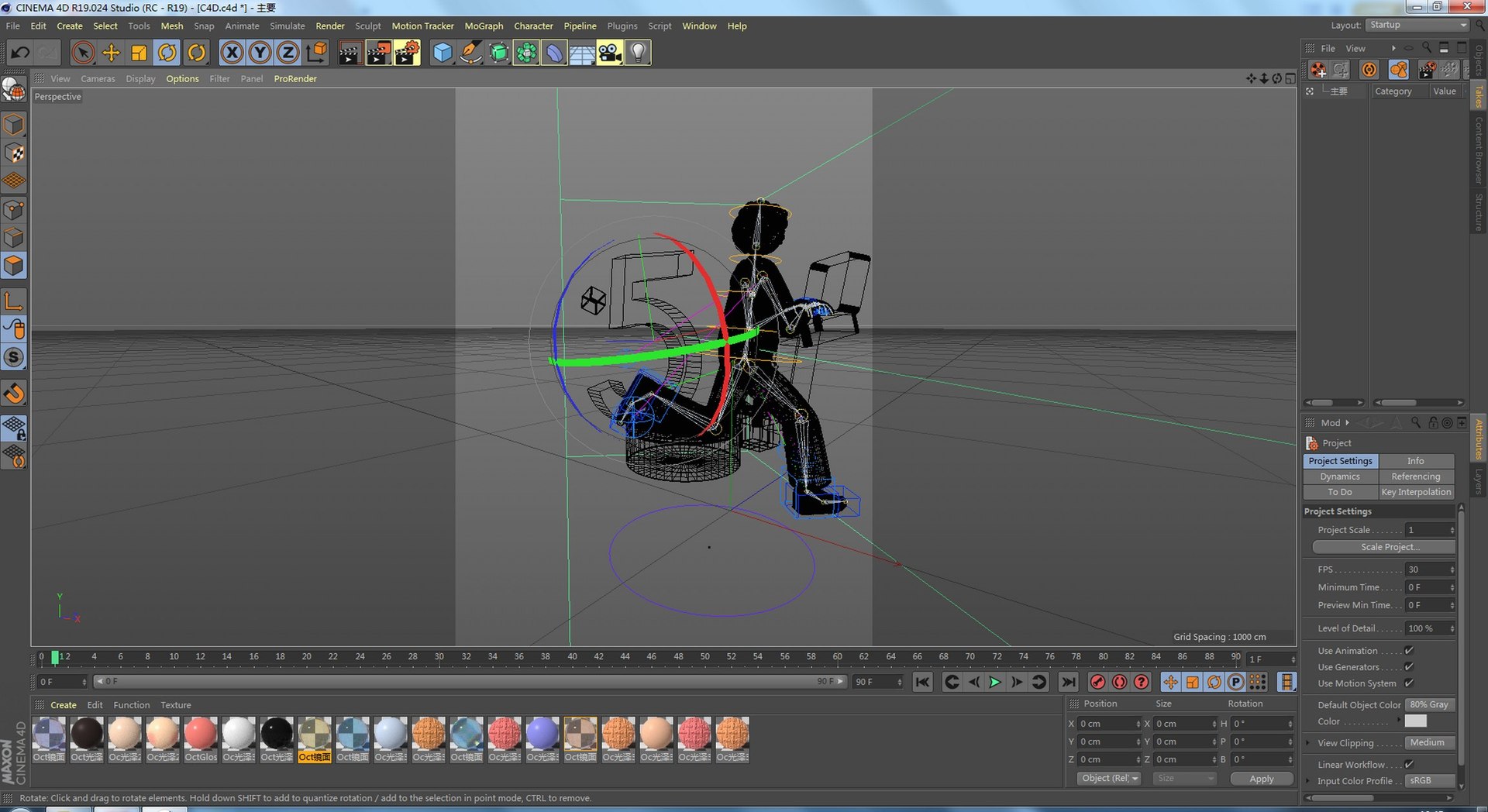This screenshot has height=812, width=1488.
Task: Click Render to Picture Viewer icon
Action: pyautogui.click(x=378, y=53)
